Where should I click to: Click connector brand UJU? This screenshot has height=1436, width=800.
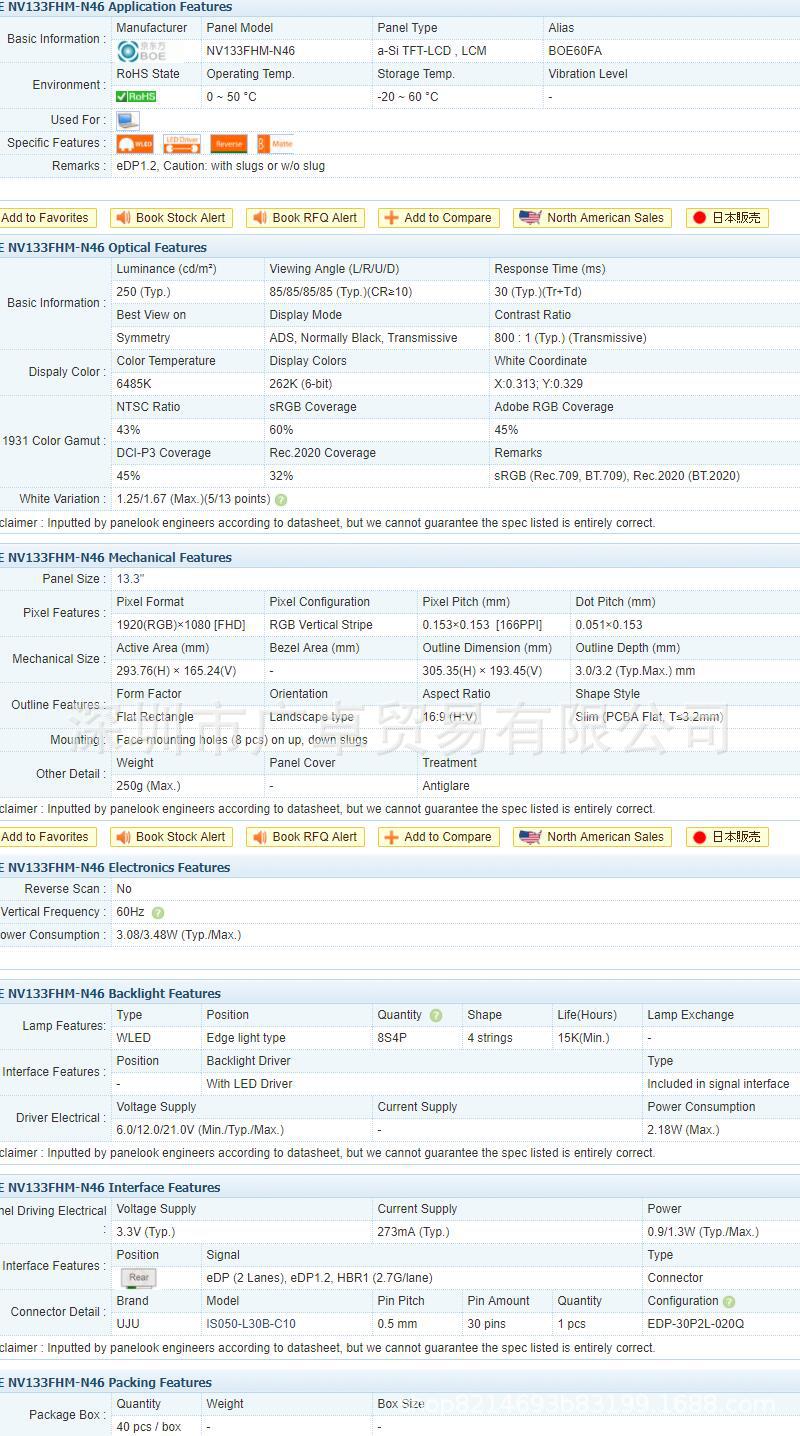(x=128, y=1324)
